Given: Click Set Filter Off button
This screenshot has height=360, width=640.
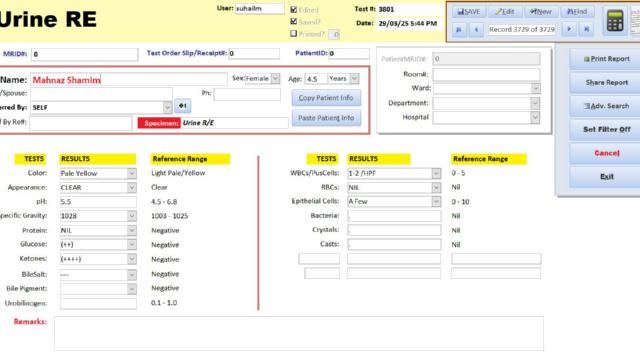Looking at the screenshot, I should coord(606,129).
